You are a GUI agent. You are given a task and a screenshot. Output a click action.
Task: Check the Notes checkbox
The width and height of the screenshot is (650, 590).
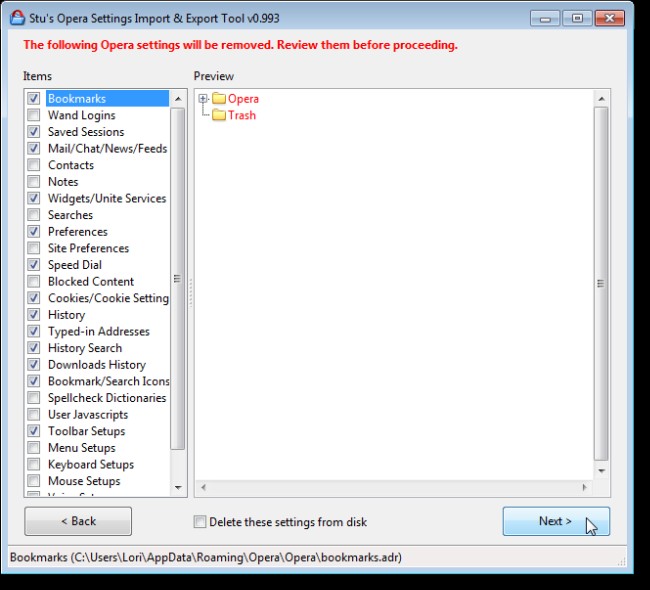34,182
